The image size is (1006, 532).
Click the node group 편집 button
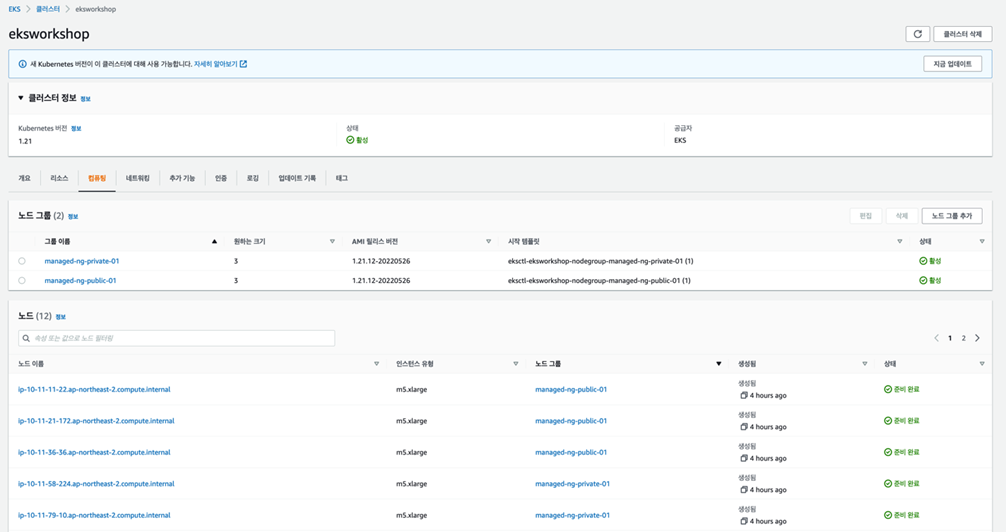pos(865,216)
